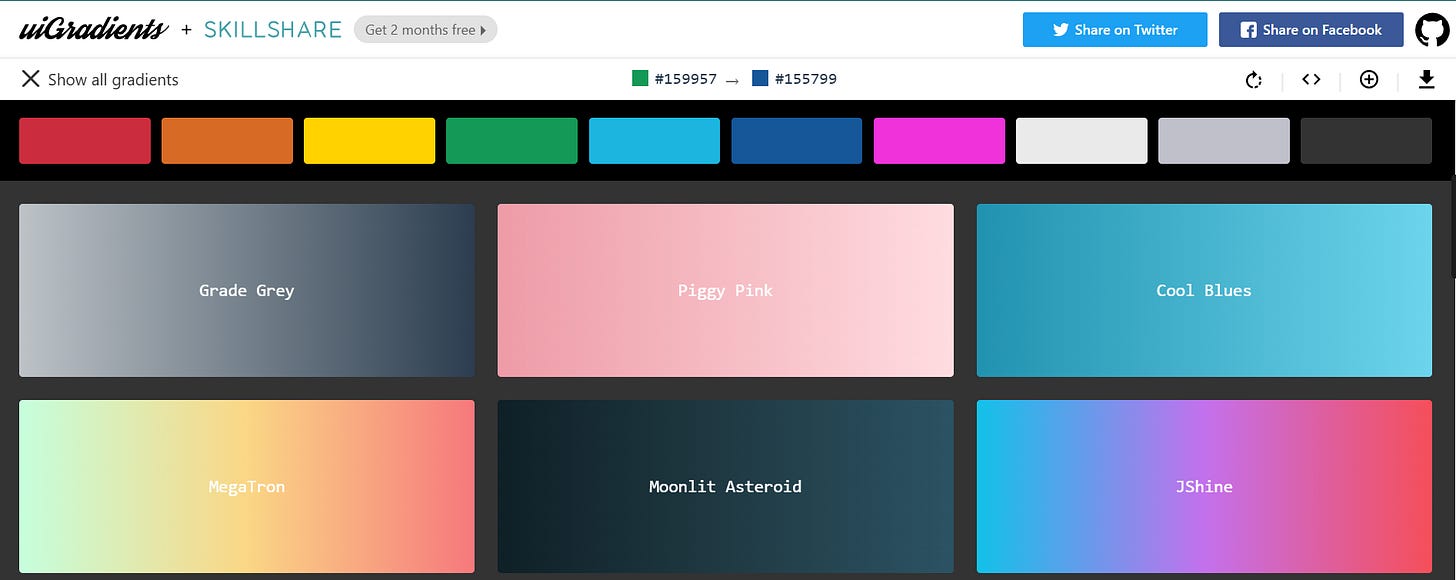Select the MegaTron gradient card
Image resolution: width=1456 pixels, height=580 pixels.
[246, 486]
